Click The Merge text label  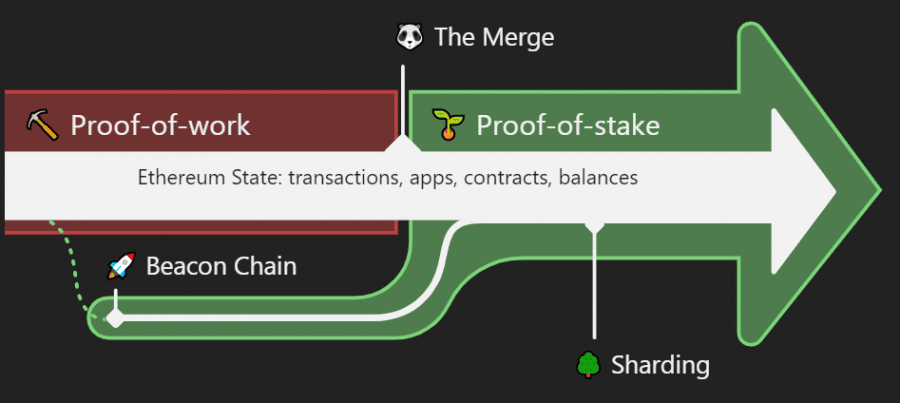pyautogui.click(x=494, y=37)
